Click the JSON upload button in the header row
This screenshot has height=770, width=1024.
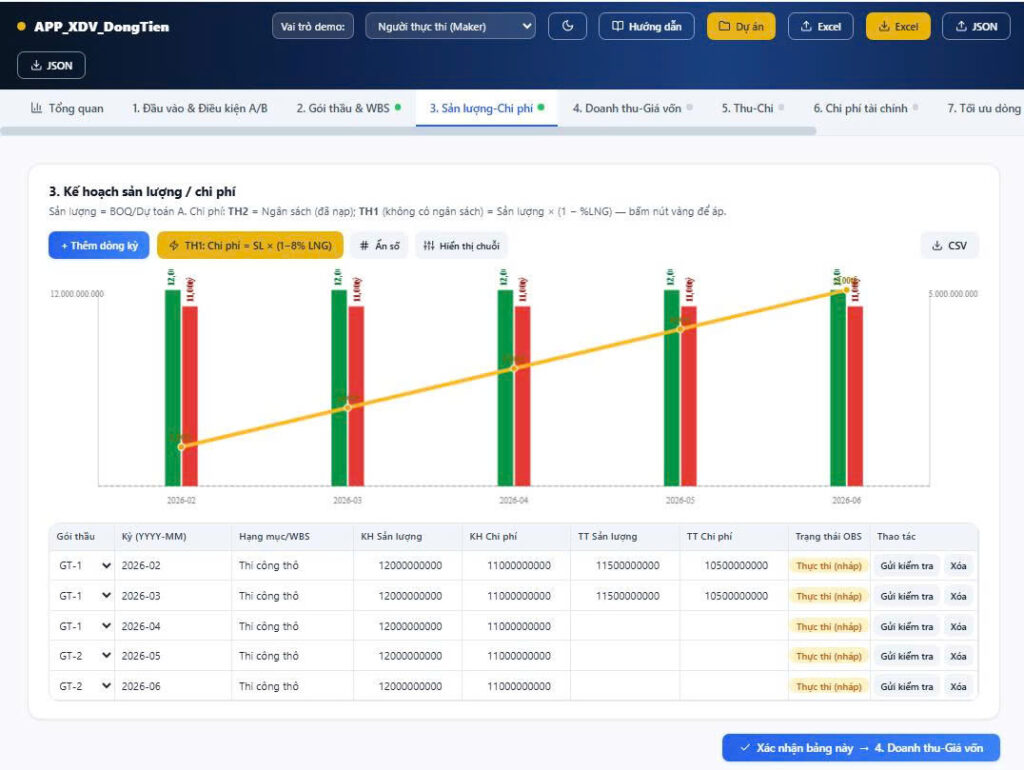tap(976, 26)
